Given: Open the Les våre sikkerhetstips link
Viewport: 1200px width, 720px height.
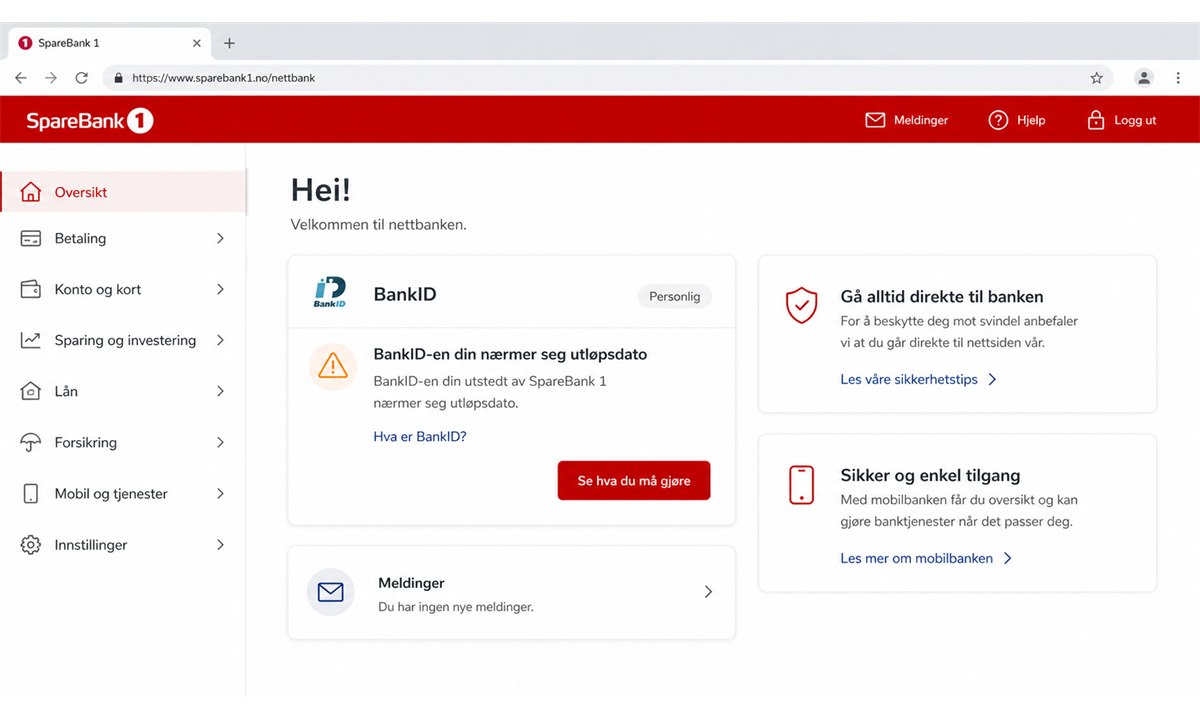Looking at the screenshot, I should pos(909,380).
